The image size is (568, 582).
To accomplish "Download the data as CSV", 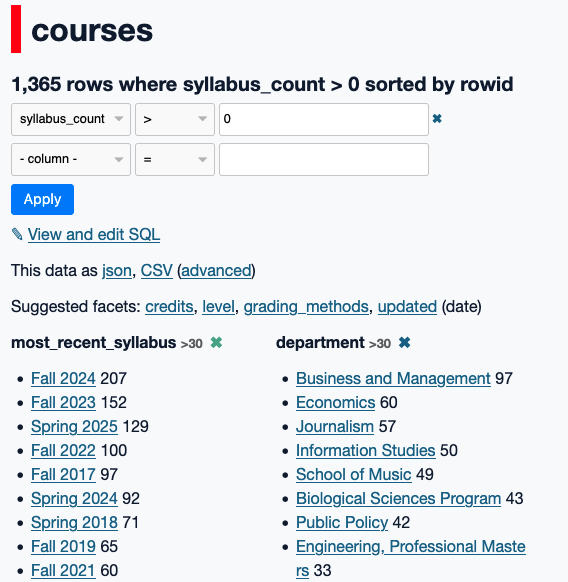I will (157, 271).
